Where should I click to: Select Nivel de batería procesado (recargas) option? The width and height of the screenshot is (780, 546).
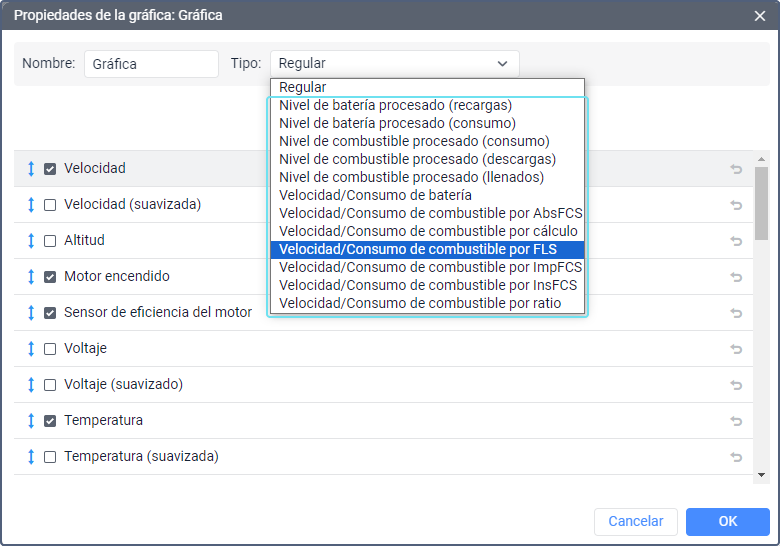[395, 105]
